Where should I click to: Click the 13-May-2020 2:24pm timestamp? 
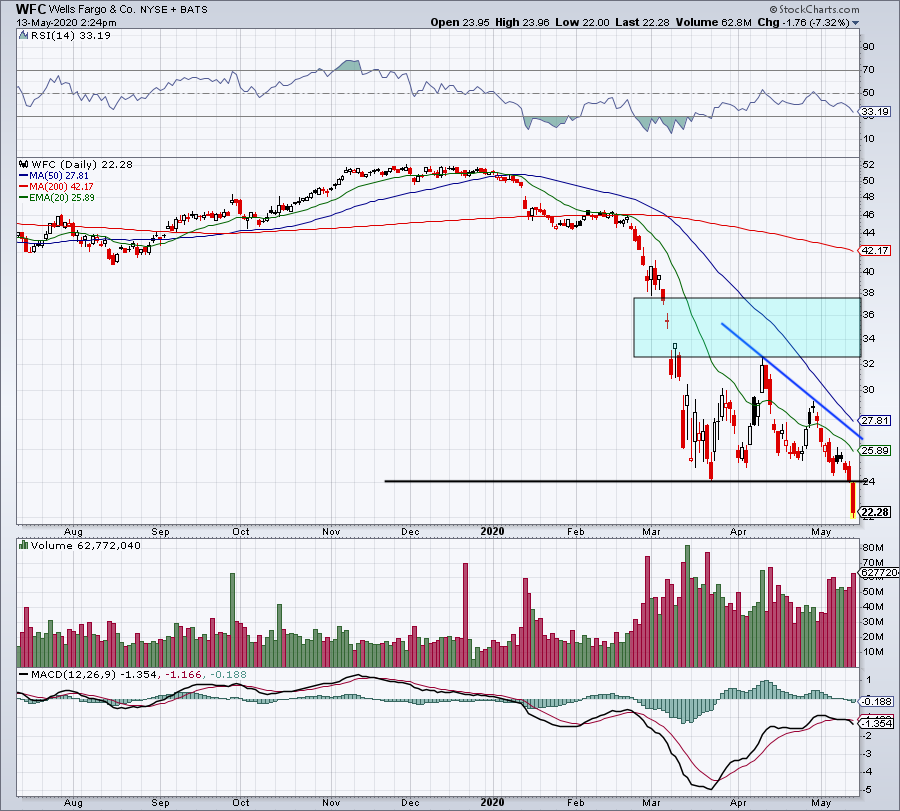point(66,23)
